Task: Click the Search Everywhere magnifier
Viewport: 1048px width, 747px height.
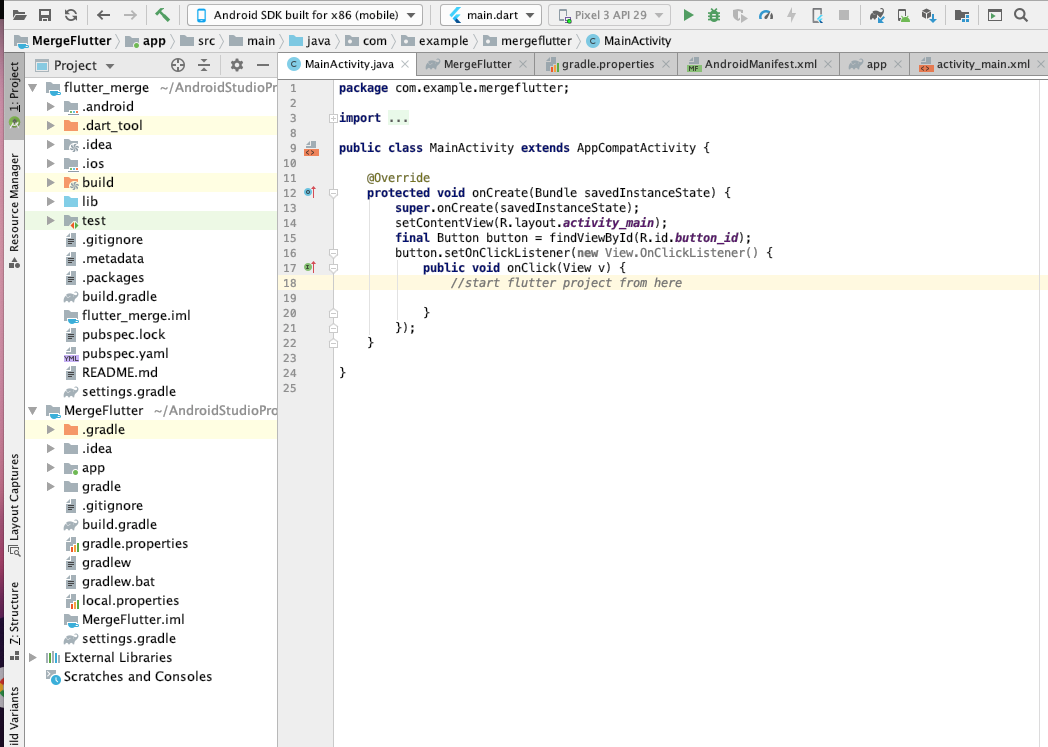Action: click(x=1021, y=15)
